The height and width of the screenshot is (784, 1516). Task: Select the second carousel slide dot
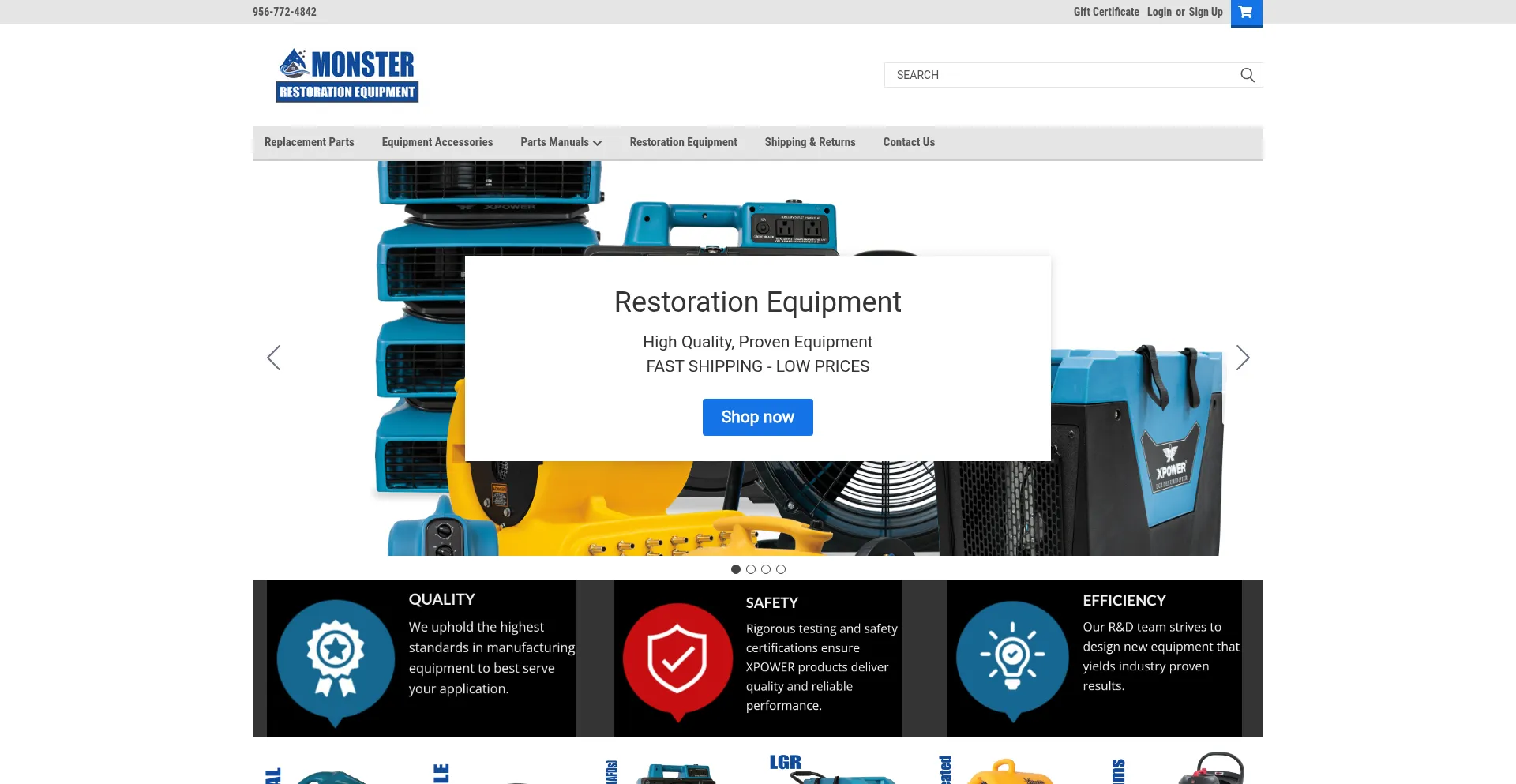coord(750,568)
